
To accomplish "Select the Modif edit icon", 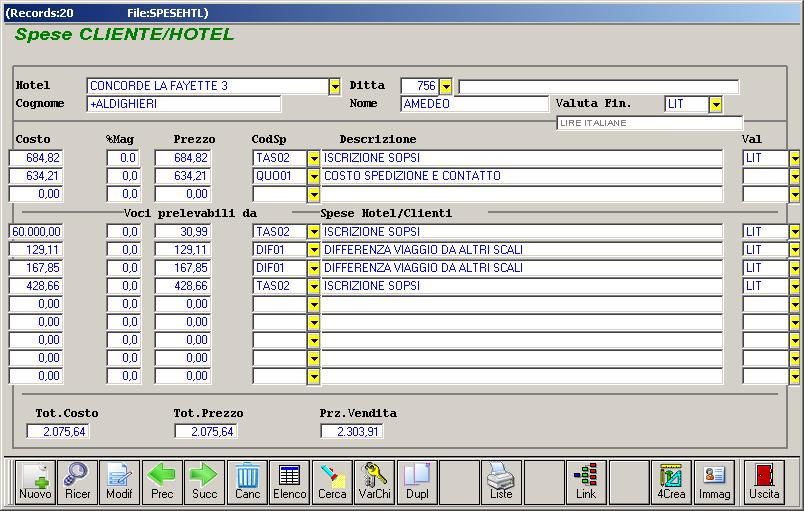I will pos(119,482).
